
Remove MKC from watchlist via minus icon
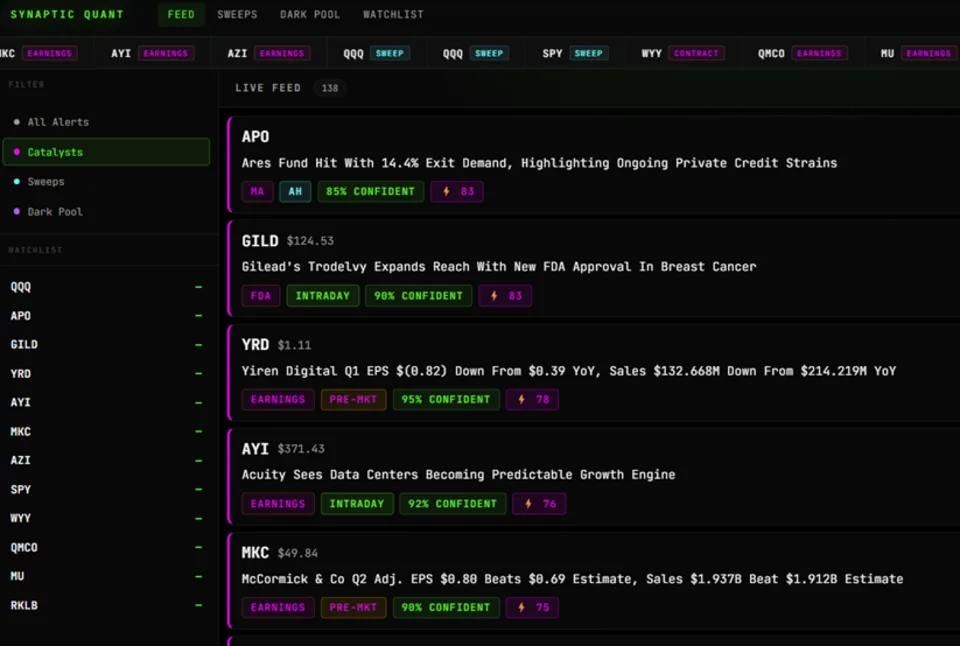tap(198, 431)
